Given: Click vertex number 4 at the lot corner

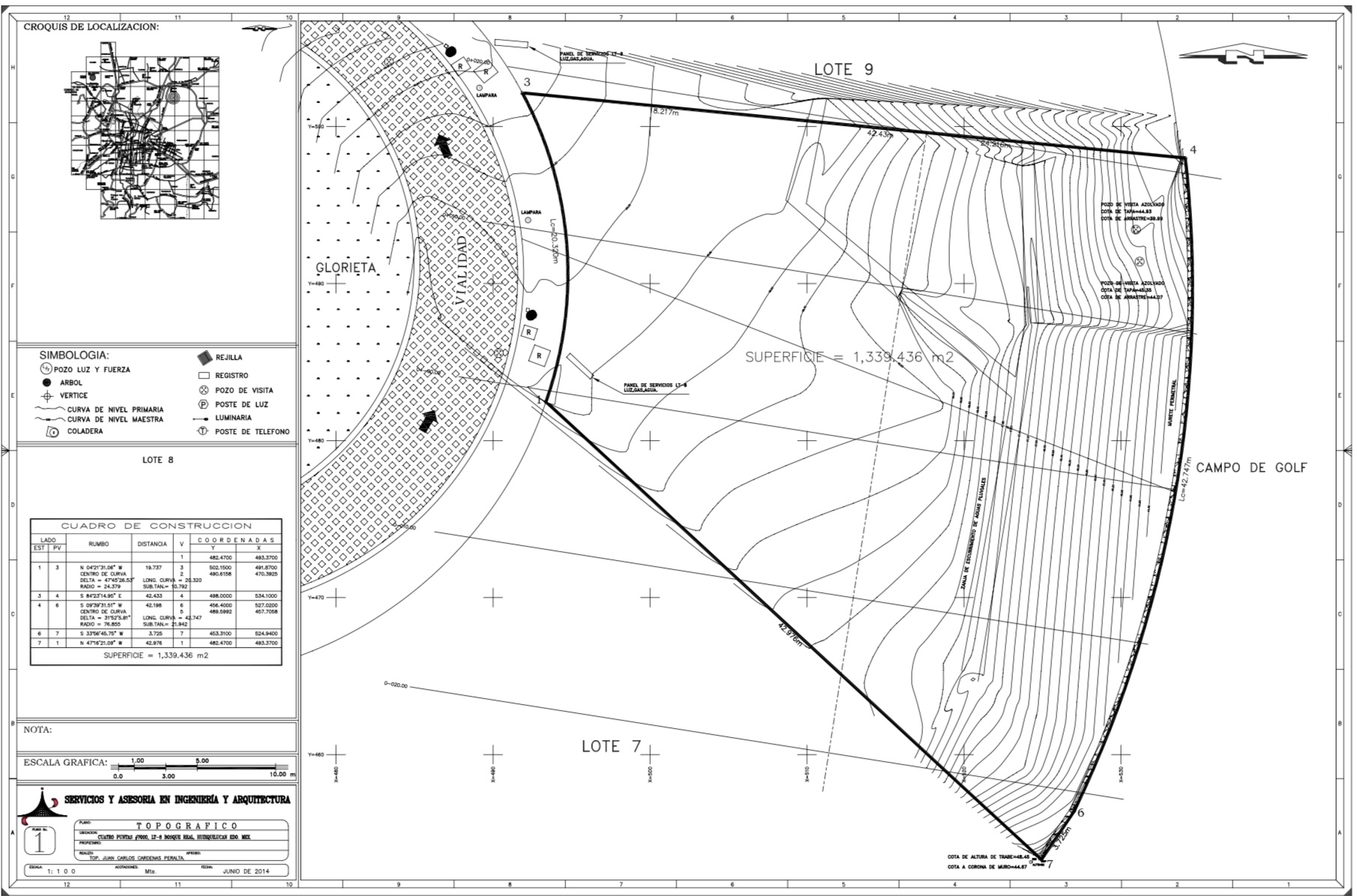Looking at the screenshot, I should click(1193, 149).
